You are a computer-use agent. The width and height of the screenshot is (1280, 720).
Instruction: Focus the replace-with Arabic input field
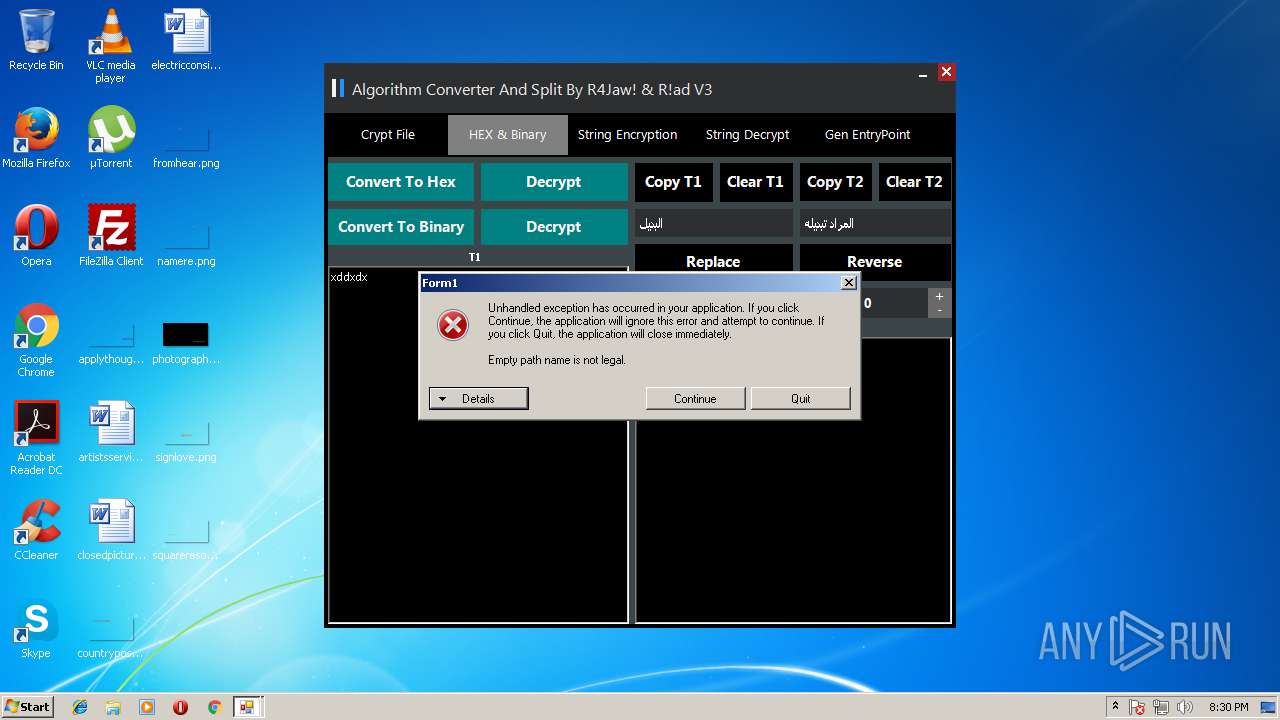pos(713,224)
